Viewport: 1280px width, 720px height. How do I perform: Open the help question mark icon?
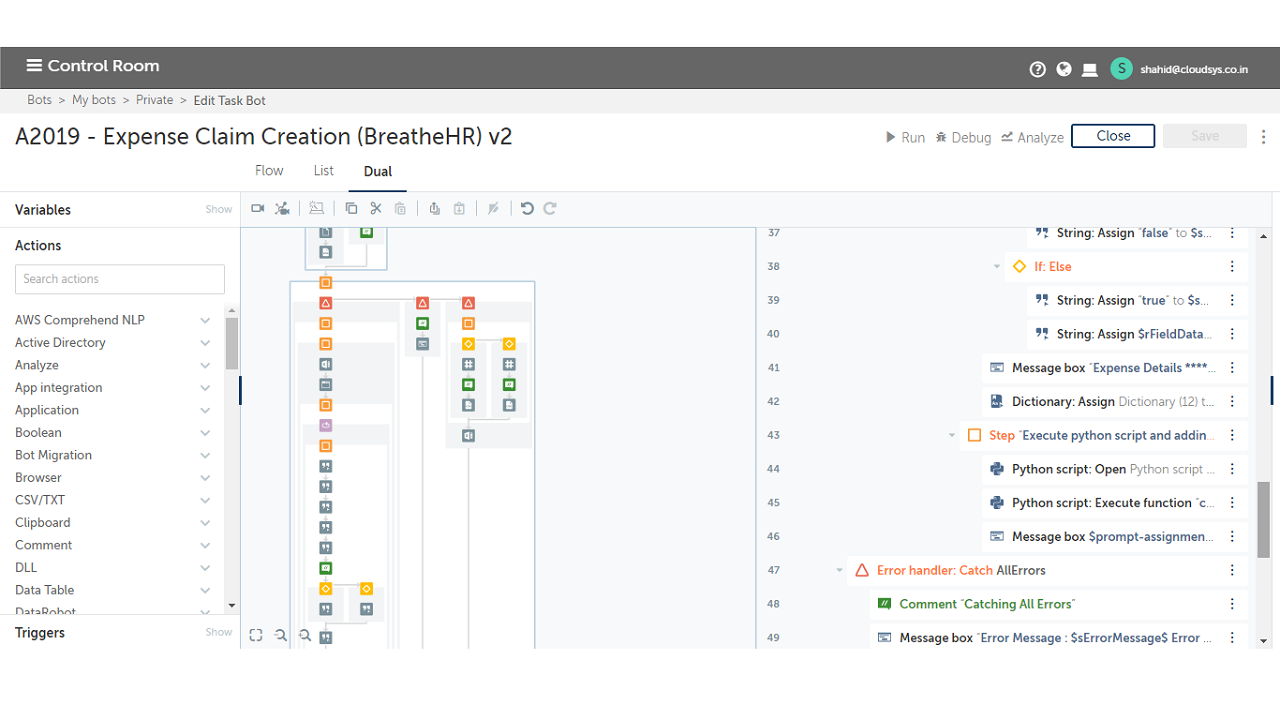[1037, 69]
